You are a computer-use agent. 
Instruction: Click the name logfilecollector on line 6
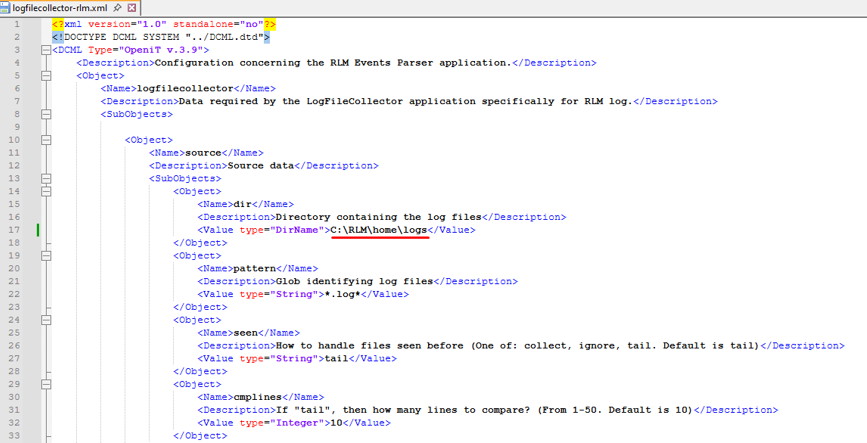click(185, 88)
